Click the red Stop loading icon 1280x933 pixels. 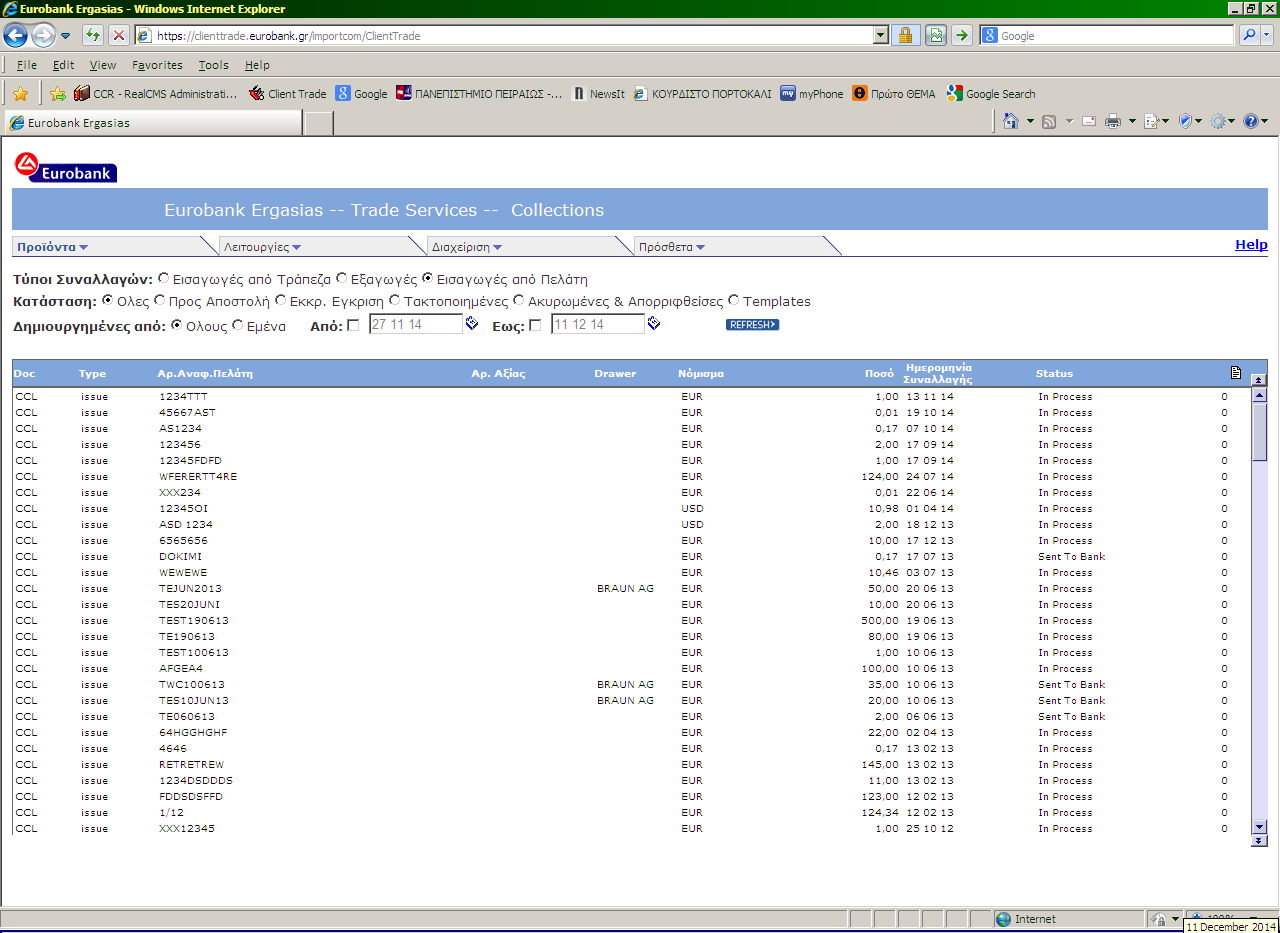tap(118, 35)
